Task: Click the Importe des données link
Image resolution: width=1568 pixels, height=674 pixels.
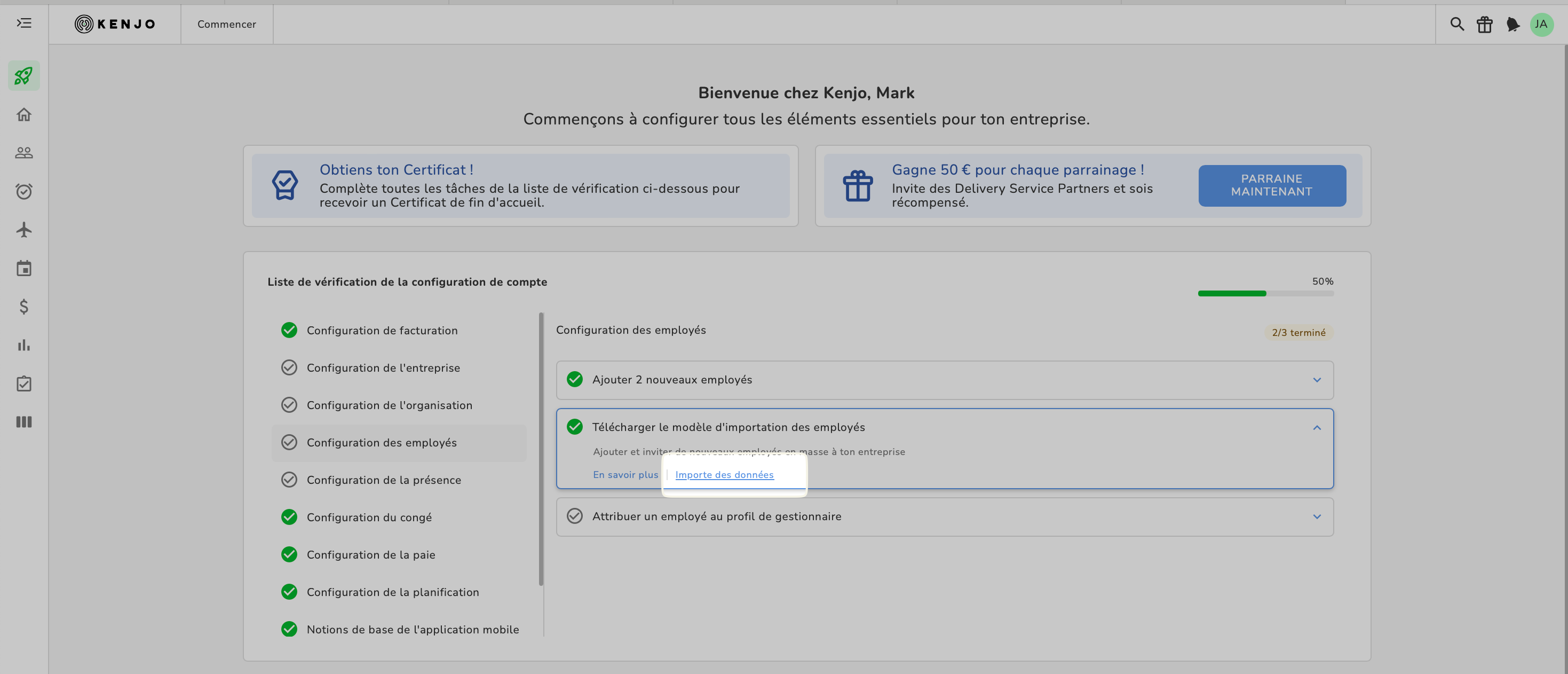Action: 724,474
